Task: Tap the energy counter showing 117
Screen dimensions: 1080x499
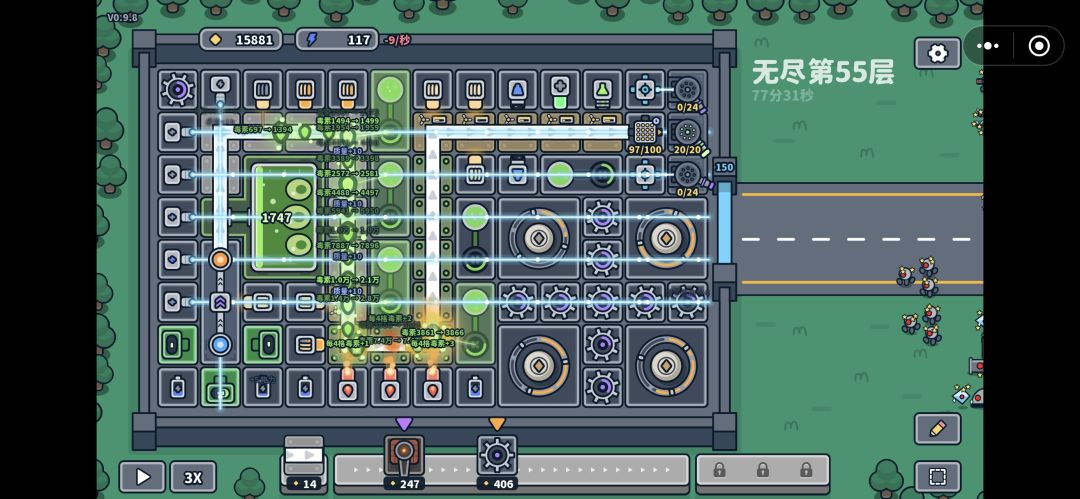Action: (337, 39)
